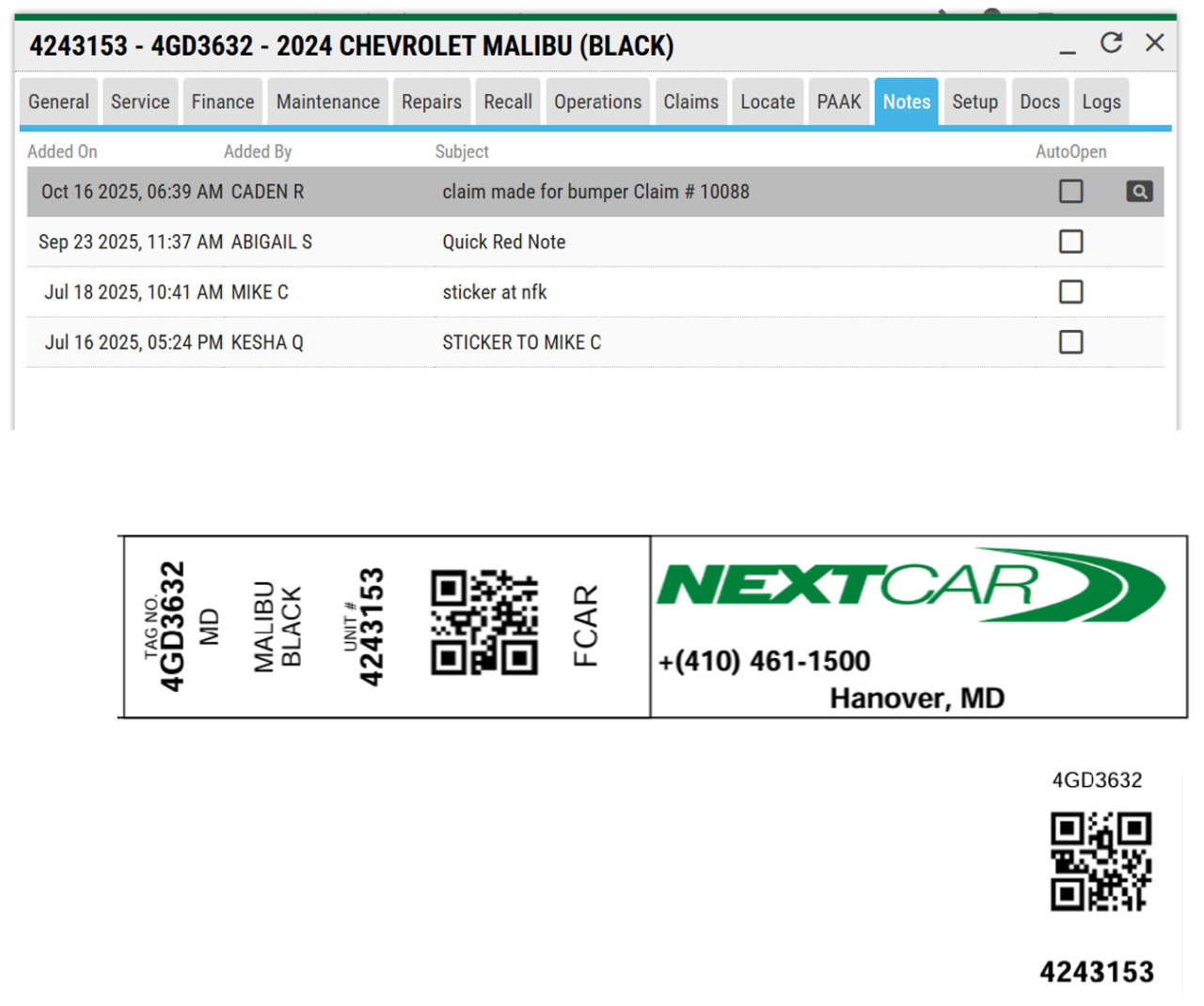Sort notes by Added On column
The width and height of the screenshot is (1204, 1006).
(62, 151)
